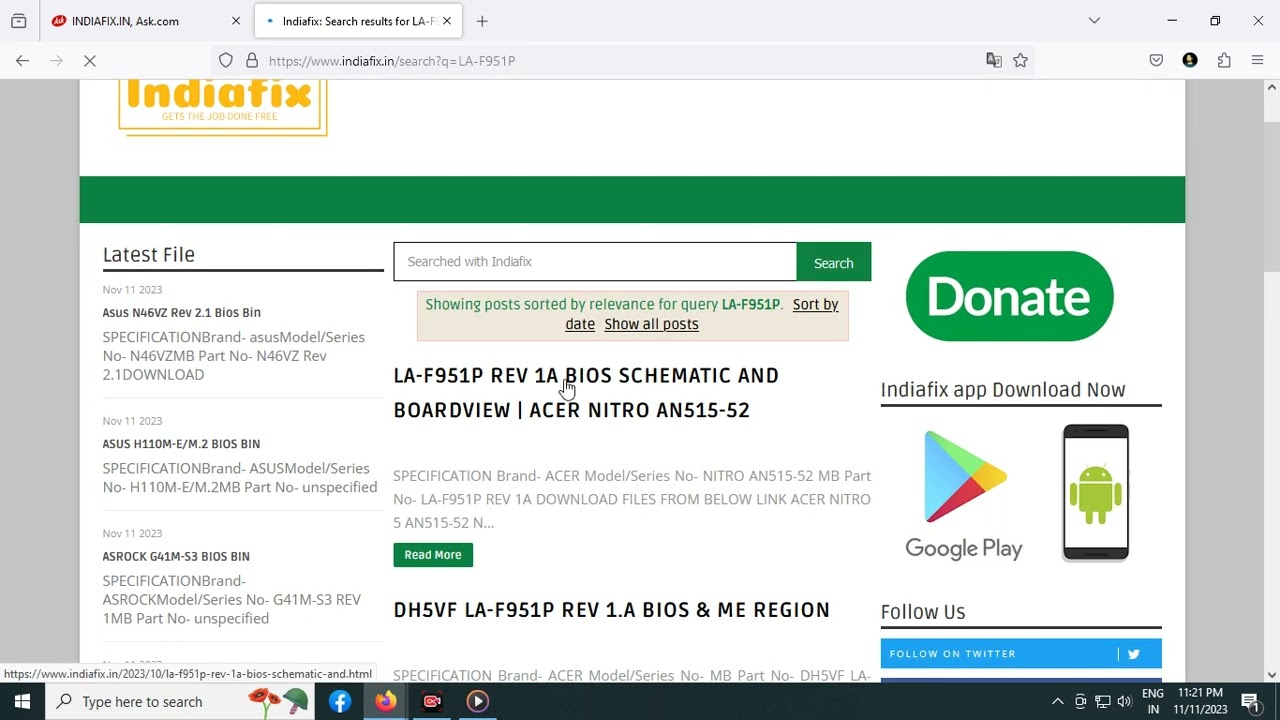Viewport: 1280px width, 720px height.
Task: Expand the list all tabs arrow
Action: click(x=1094, y=21)
